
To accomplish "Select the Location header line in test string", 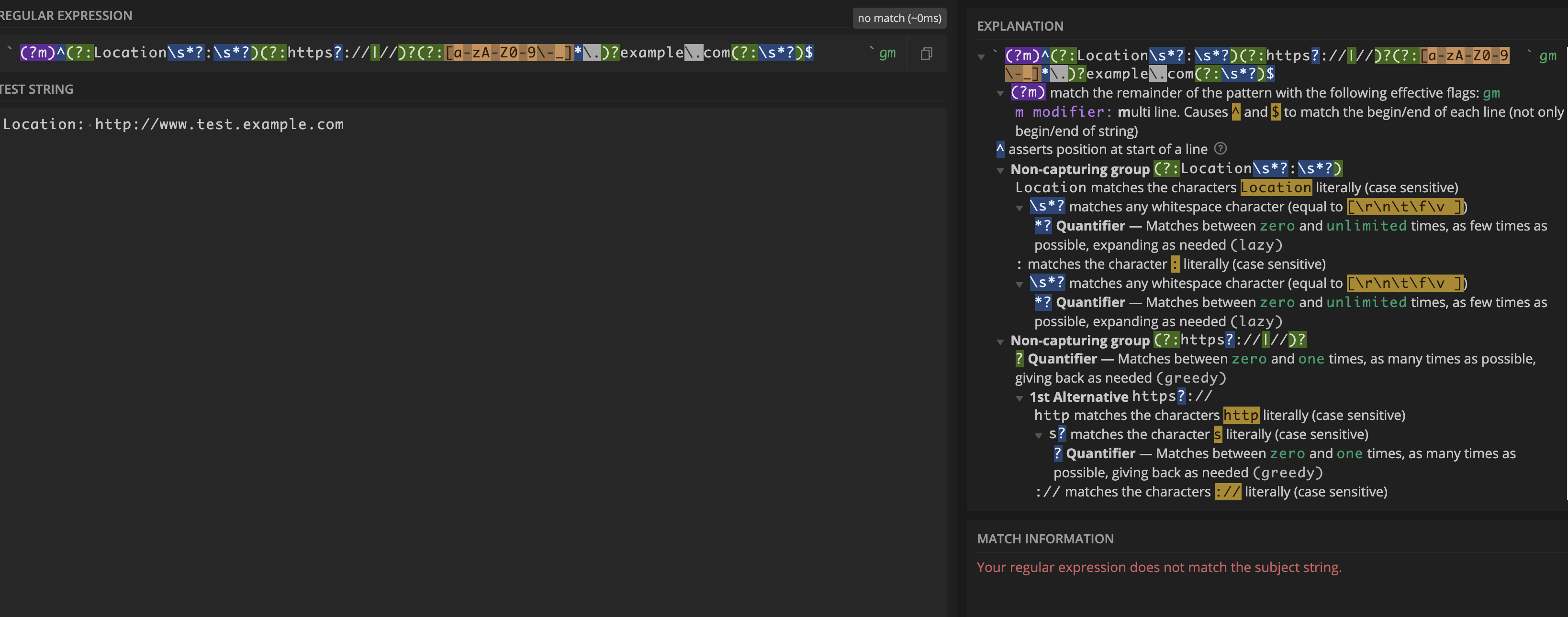I will [x=173, y=124].
